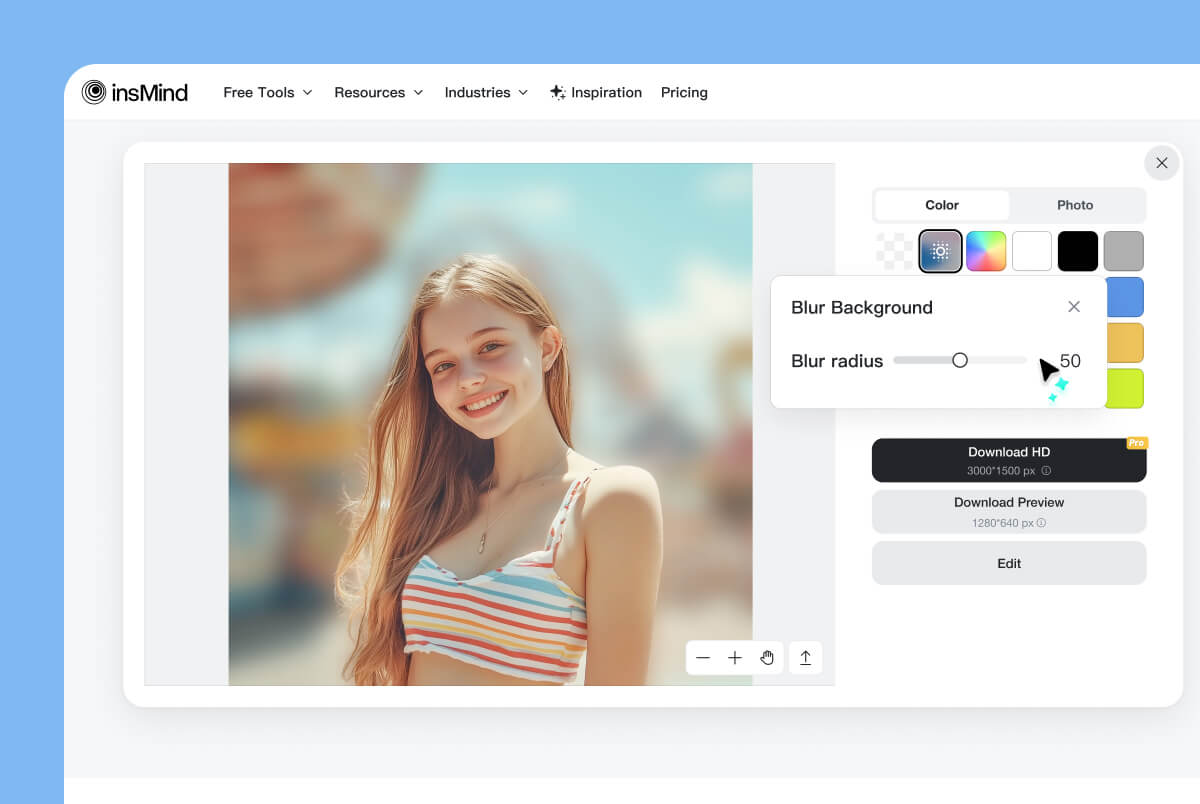Click the upload image arrow icon
Image resolution: width=1200 pixels, height=804 pixels.
pyautogui.click(x=805, y=658)
